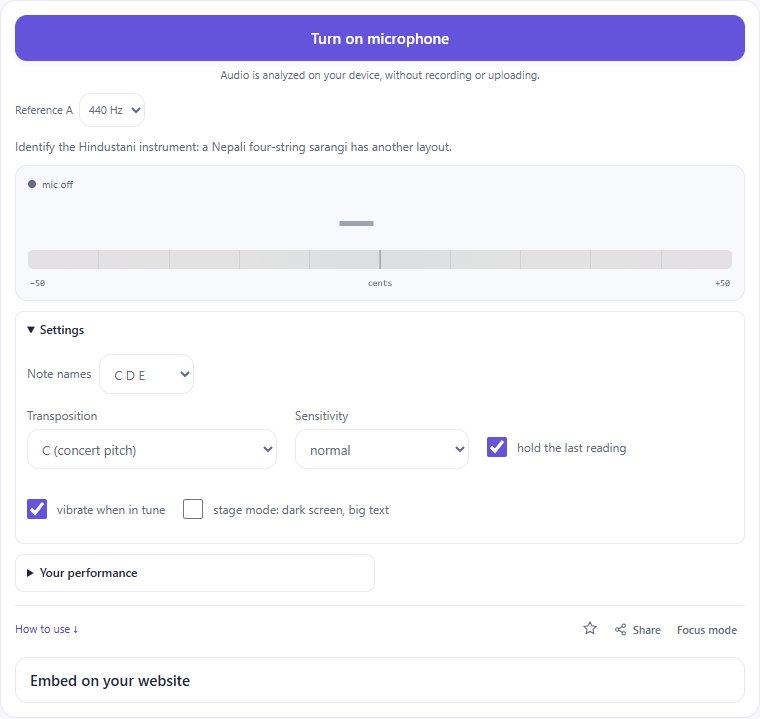760x719 pixels.
Task: Collapse the Settings section
Action: click(56, 330)
